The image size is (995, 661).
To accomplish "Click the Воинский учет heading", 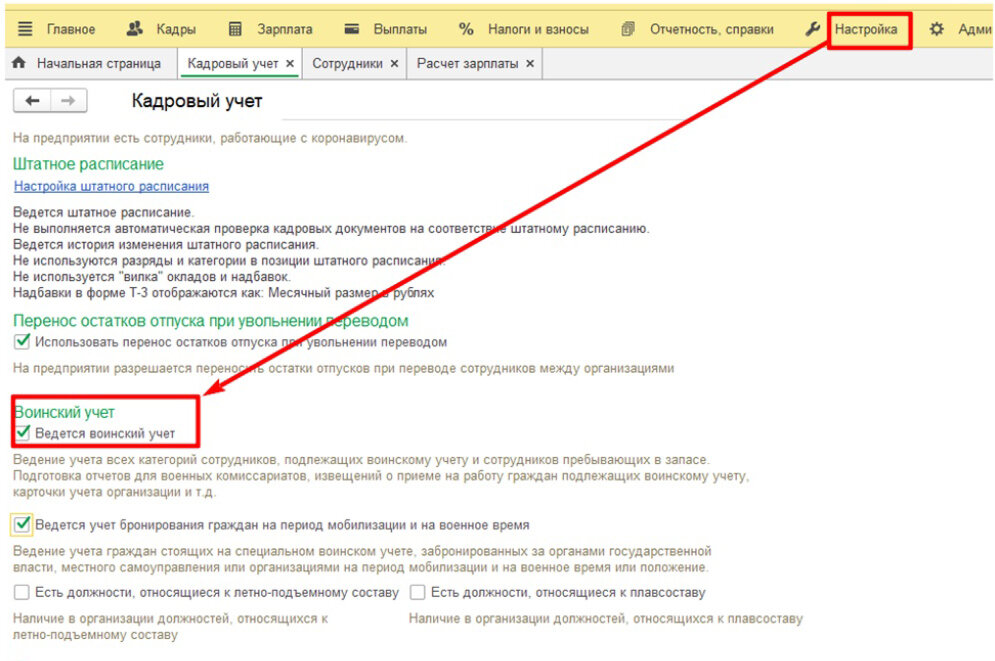I will [x=64, y=412].
